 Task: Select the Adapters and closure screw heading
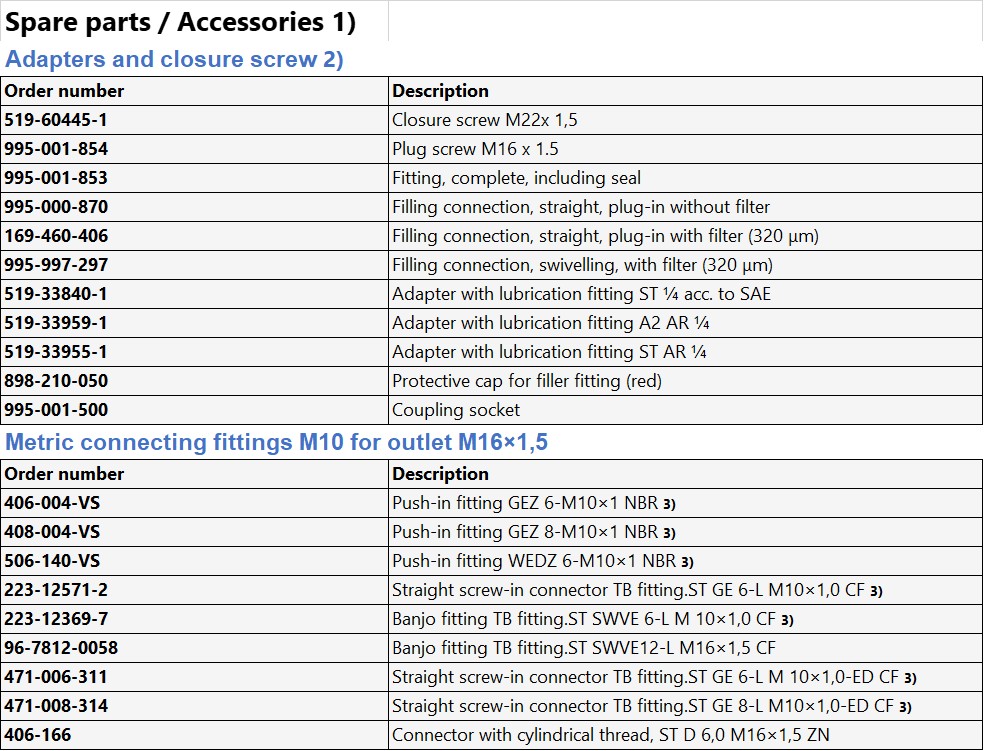174,59
